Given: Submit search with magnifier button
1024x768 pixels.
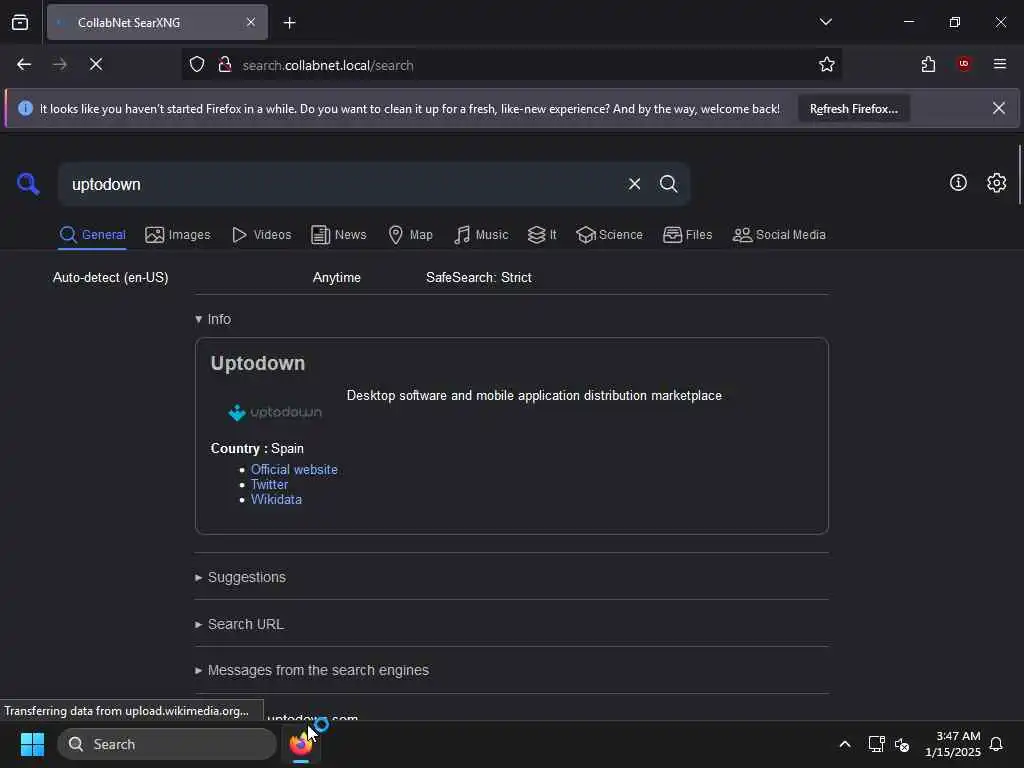Looking at the screenshot, I should click(x=668, y=184).
